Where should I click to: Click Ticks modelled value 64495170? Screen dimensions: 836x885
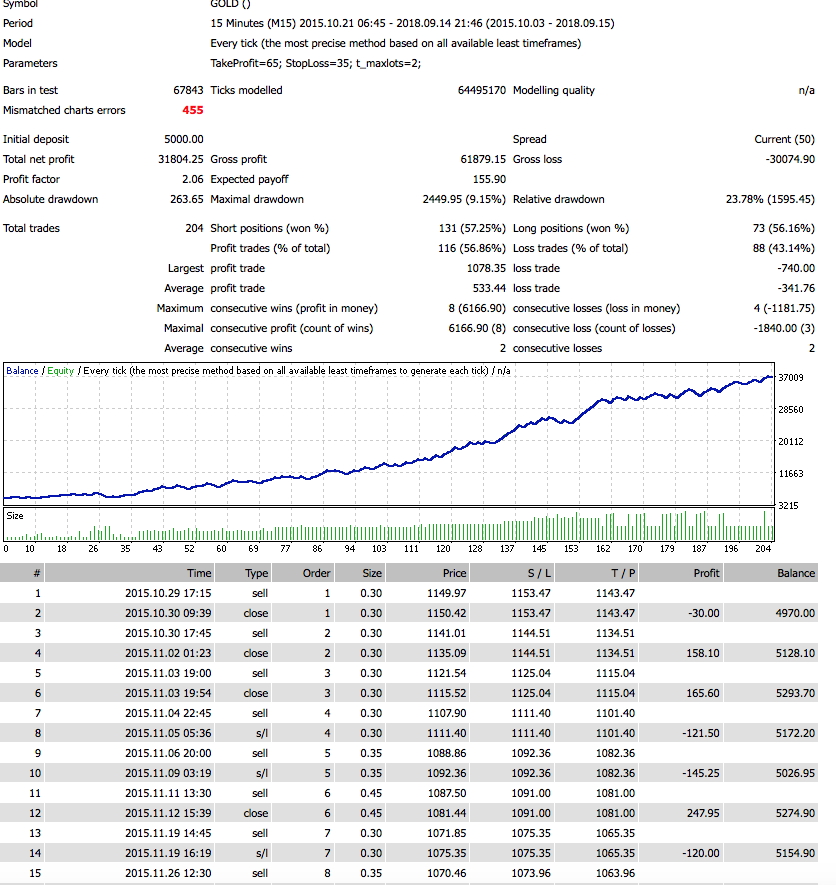click(x=482, y=90)
